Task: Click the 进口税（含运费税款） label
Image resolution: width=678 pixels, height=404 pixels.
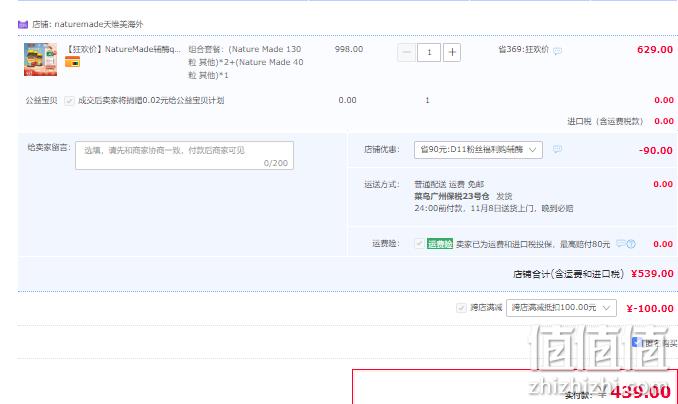Action: 605,122
